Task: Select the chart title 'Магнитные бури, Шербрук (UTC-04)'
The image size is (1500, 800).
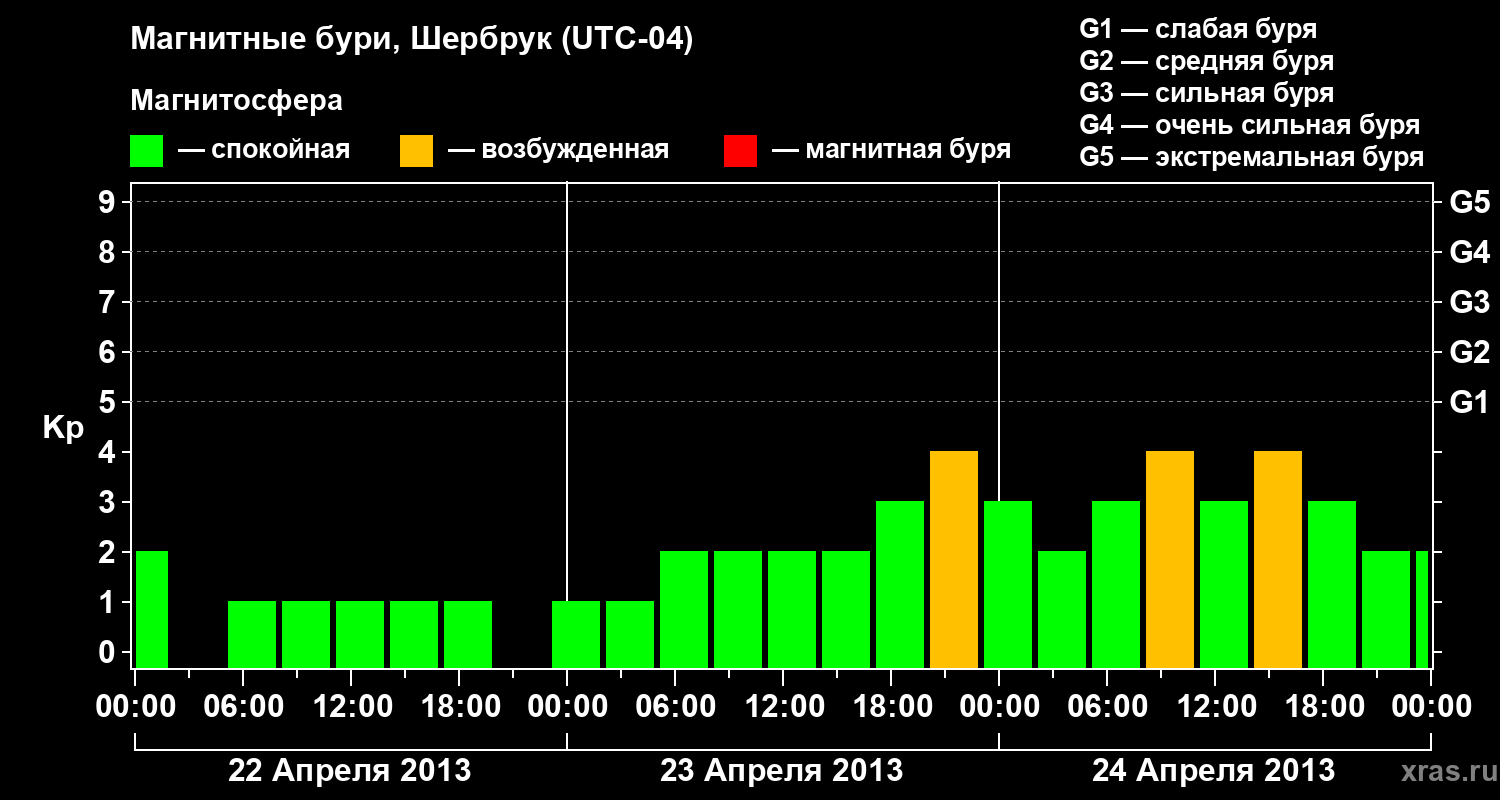Action: (x=412, y=41)
